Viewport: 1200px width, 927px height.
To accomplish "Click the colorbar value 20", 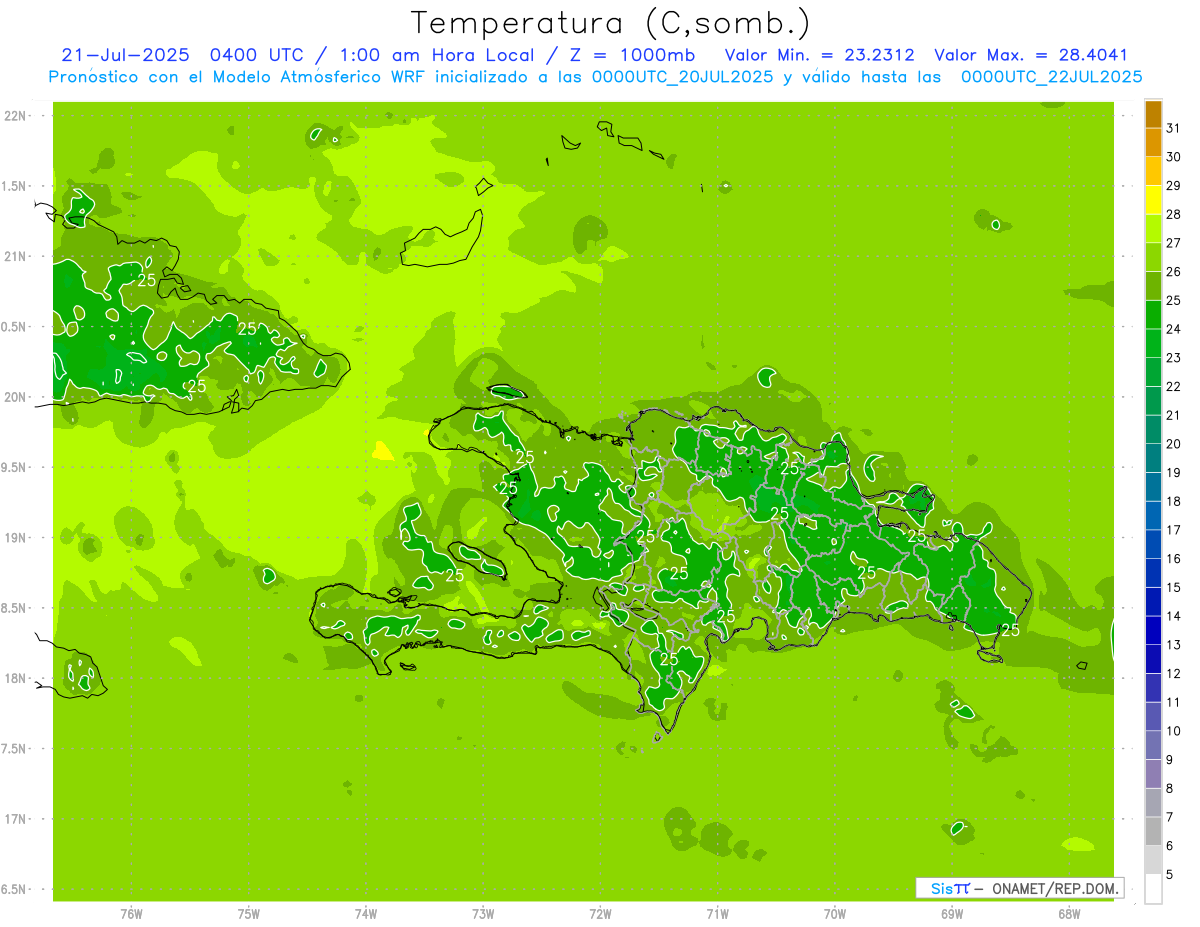I will click(x=1174, y=444).
